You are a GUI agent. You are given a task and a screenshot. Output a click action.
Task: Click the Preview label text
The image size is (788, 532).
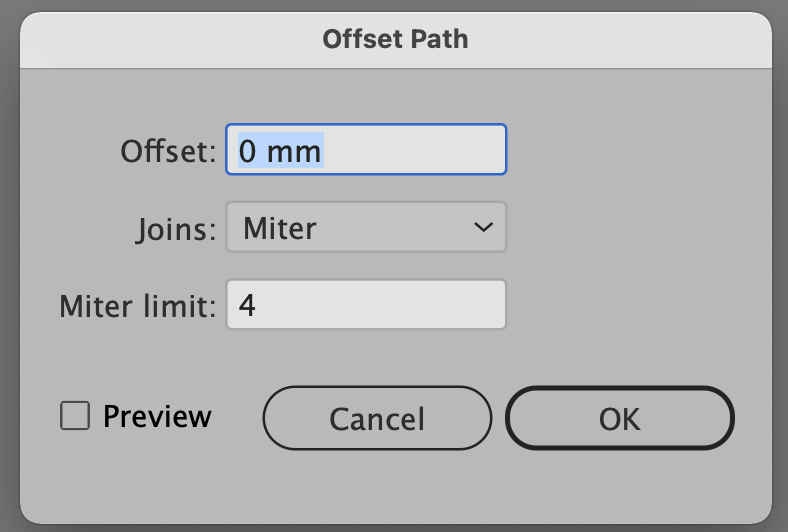click(x=157, y=416)
